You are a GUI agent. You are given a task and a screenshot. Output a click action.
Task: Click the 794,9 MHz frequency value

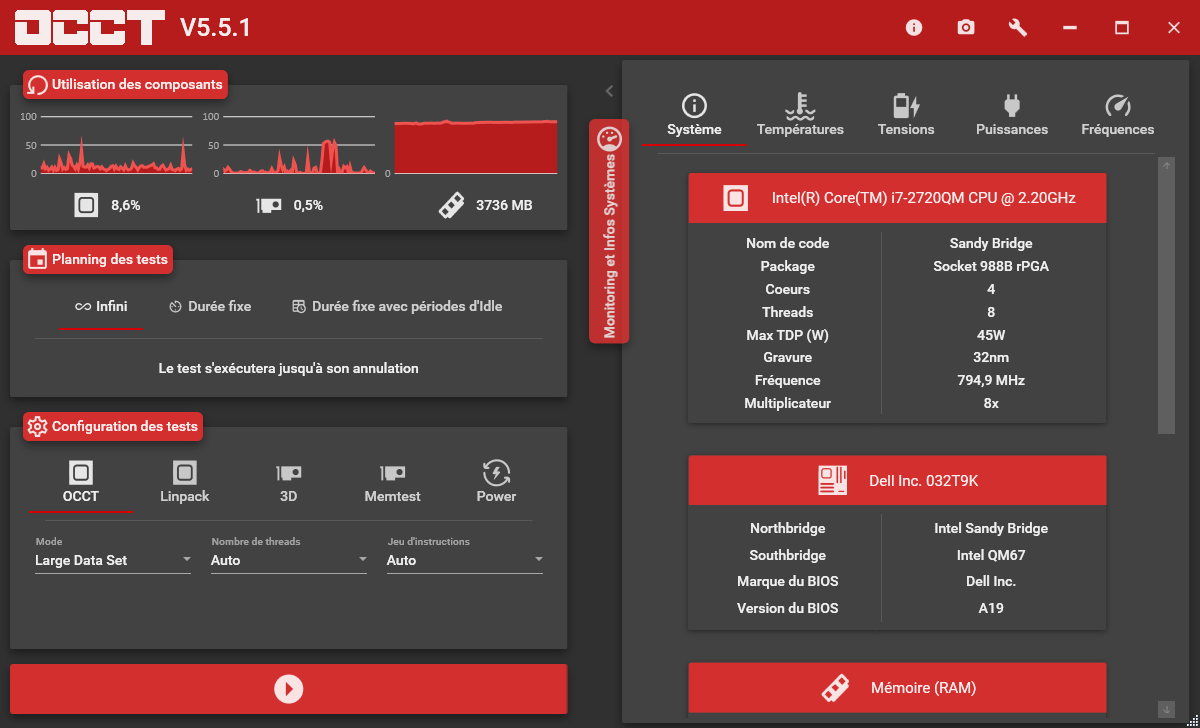coord(991,380)
